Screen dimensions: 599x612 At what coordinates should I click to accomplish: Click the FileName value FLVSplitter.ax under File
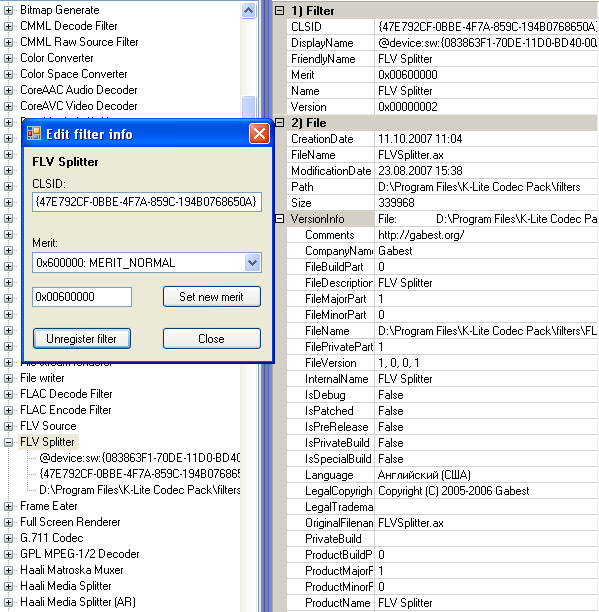(411, 155)
